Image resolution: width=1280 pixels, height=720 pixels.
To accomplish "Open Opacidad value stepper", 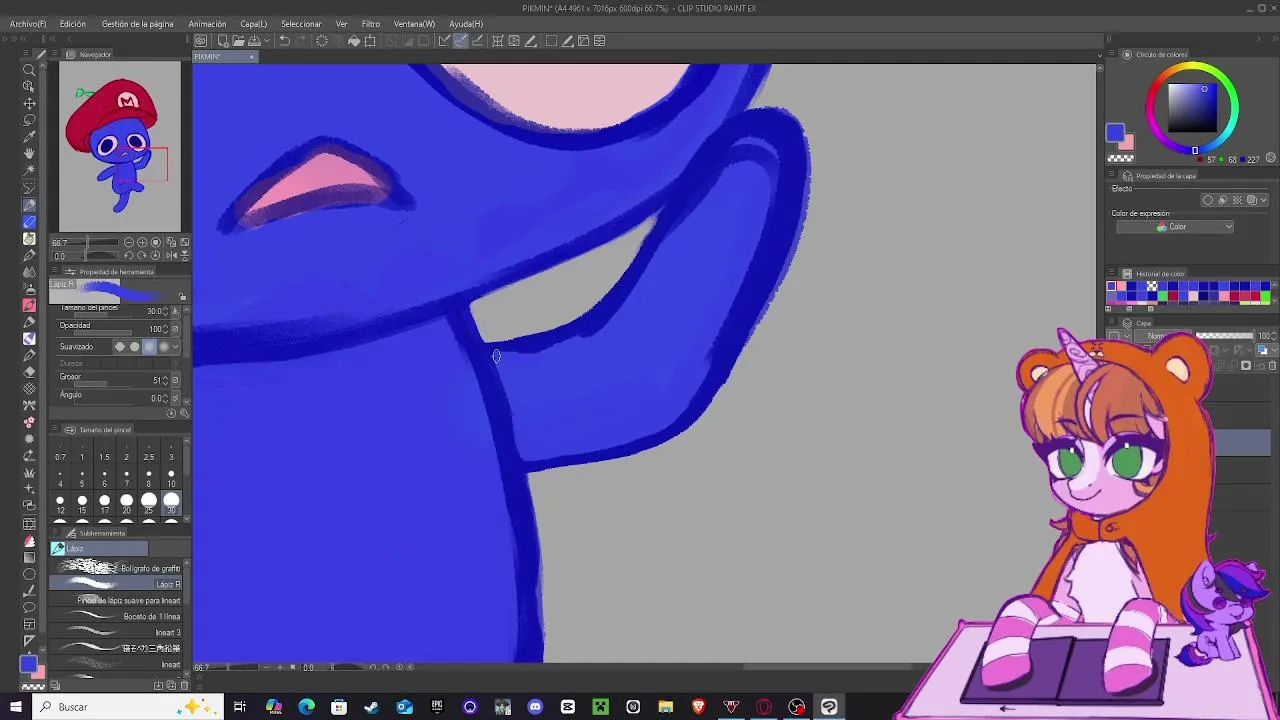I will coord(165,329).
